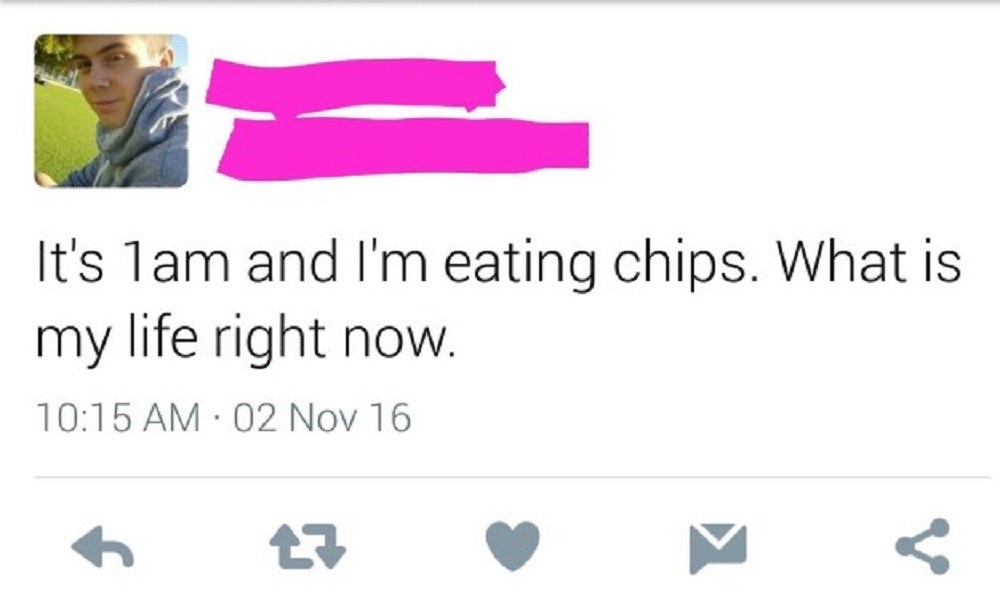Click the words "What is" in the tweet
The width and height of the screenshot is (1000, 604).
pos(868,263)
